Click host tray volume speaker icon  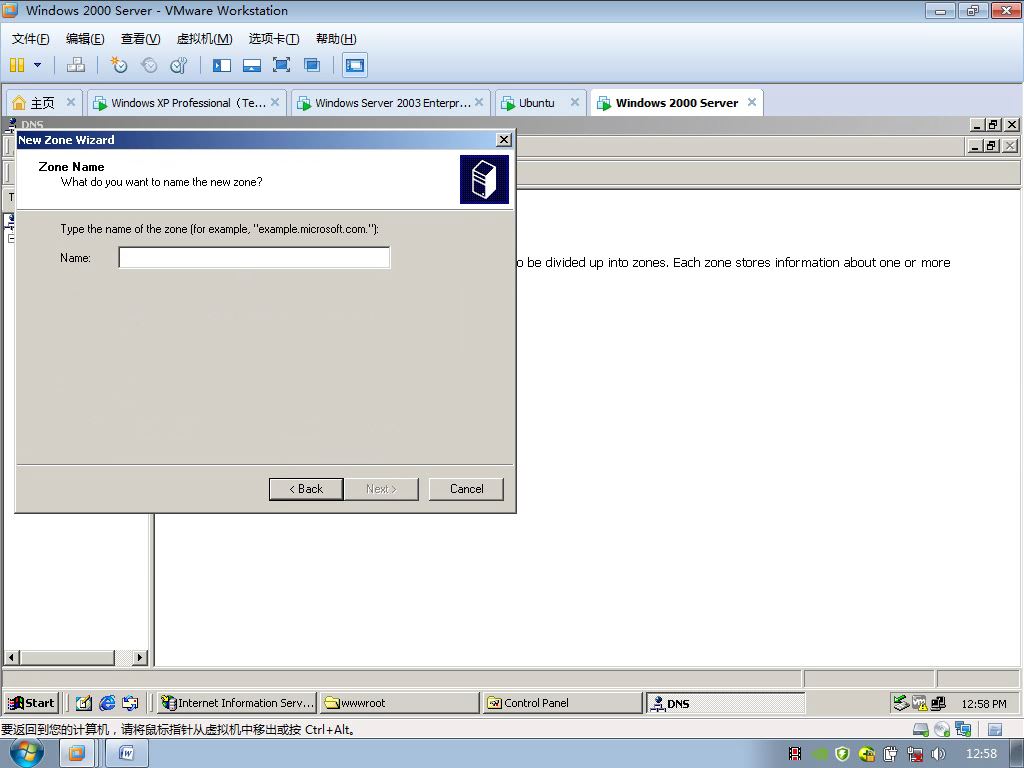938,754
